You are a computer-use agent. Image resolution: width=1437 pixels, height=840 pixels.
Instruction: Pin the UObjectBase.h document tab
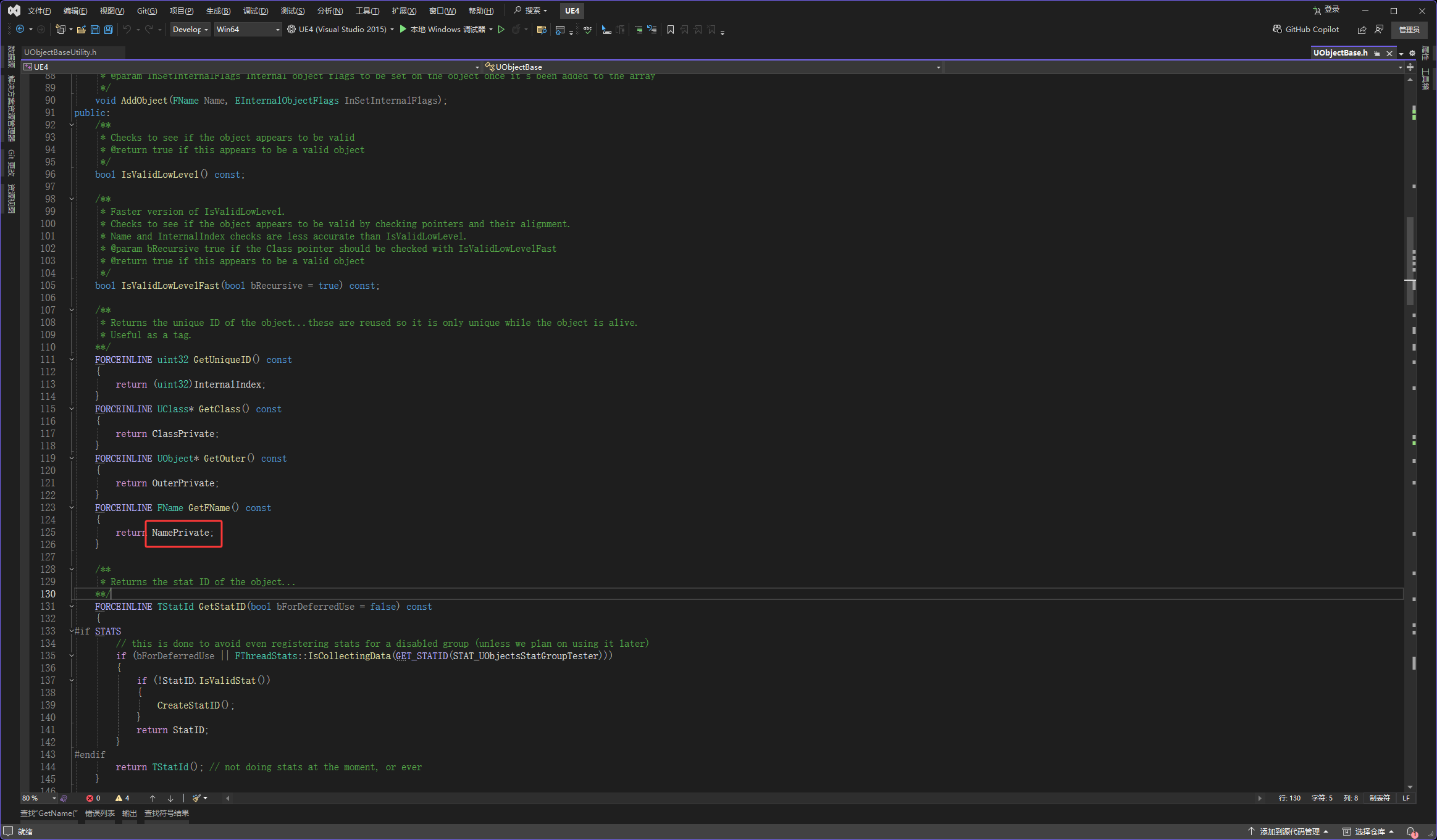point(1377,54)
